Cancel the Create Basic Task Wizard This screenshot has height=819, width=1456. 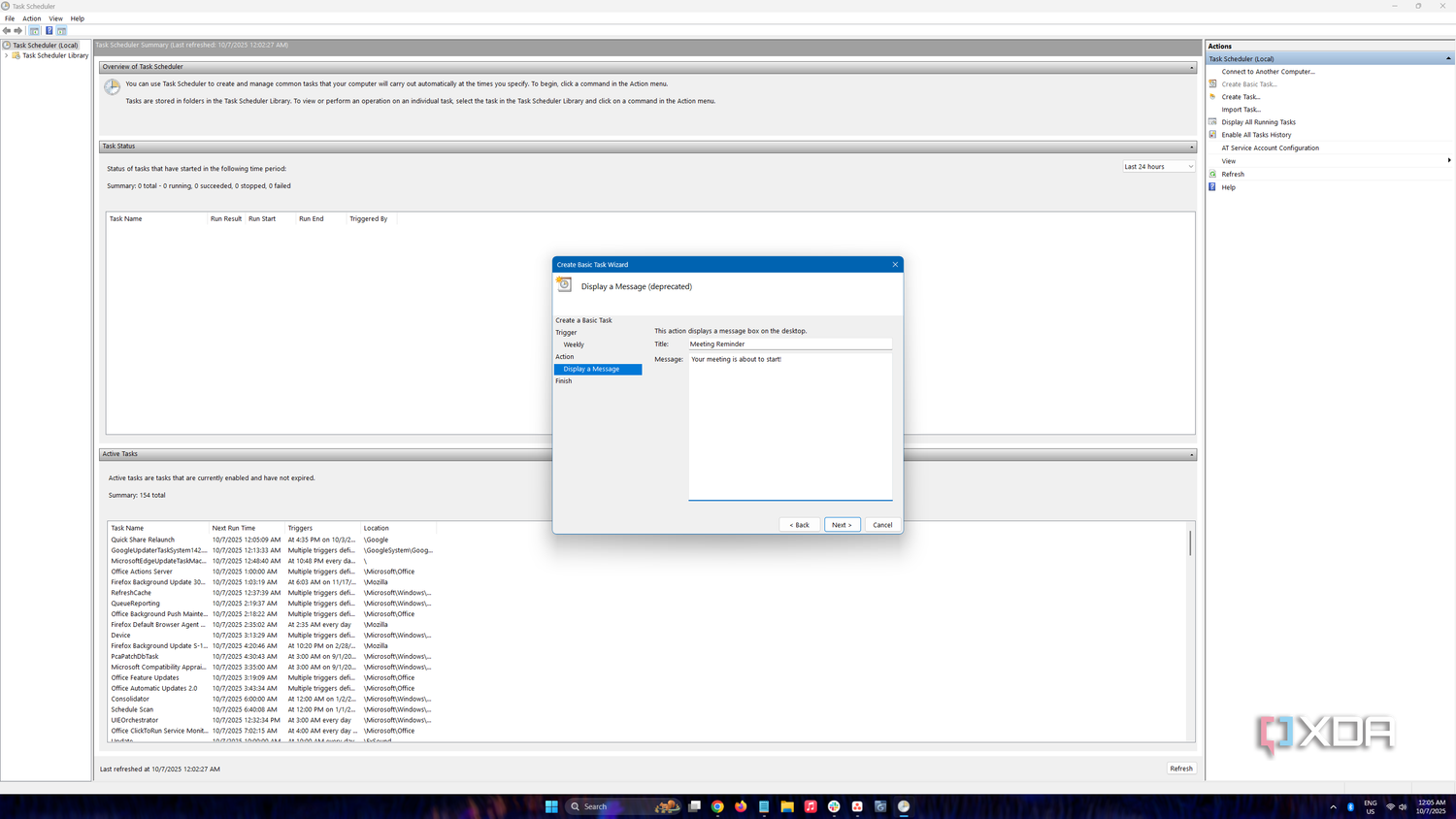tap(882, 525)
